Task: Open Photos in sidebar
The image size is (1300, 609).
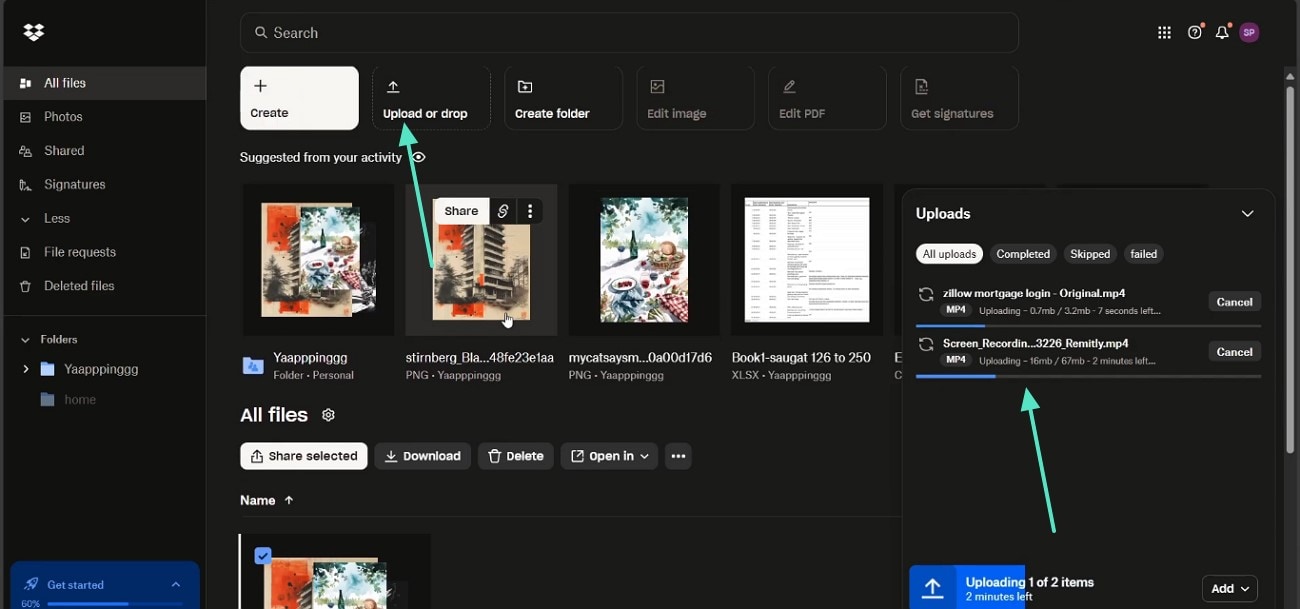Action: pos(103,117)
